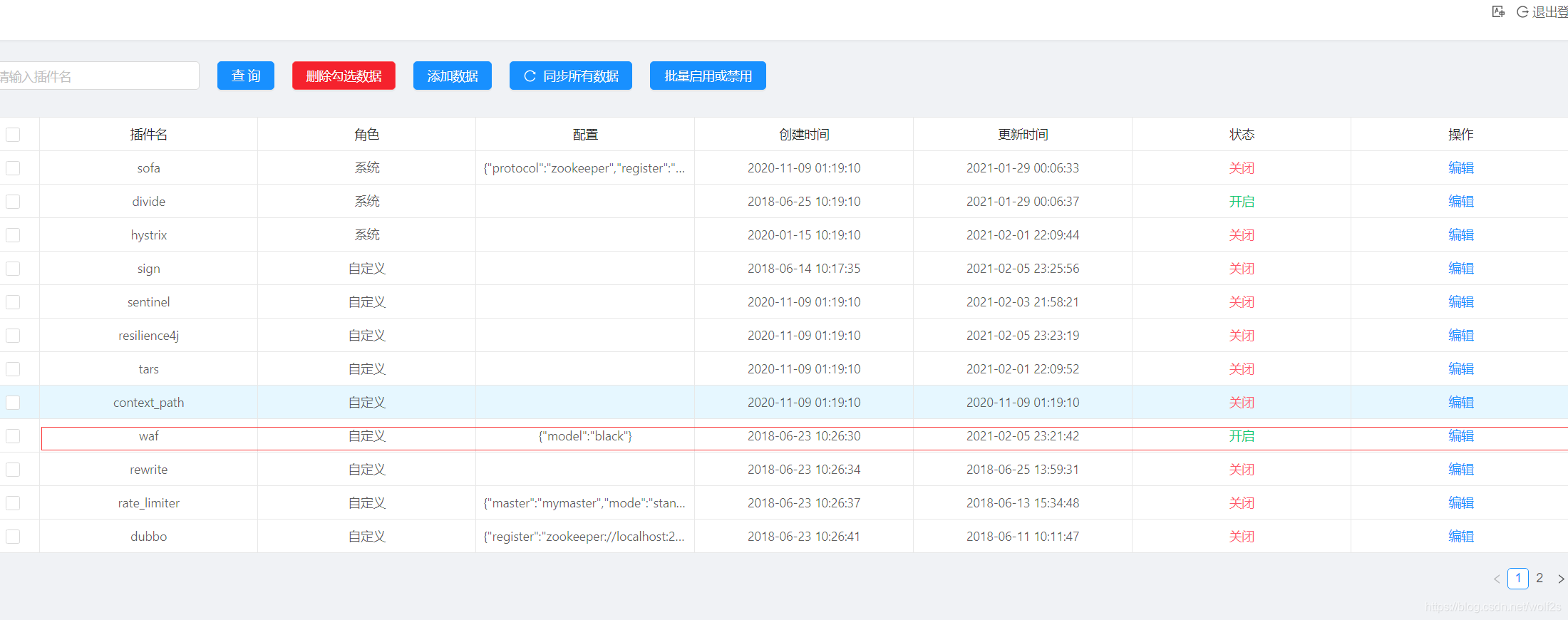This screenshot has width=1568, height=620.
Task: Click the waf config {"model":"black"} cell
Action: [585, 436]
